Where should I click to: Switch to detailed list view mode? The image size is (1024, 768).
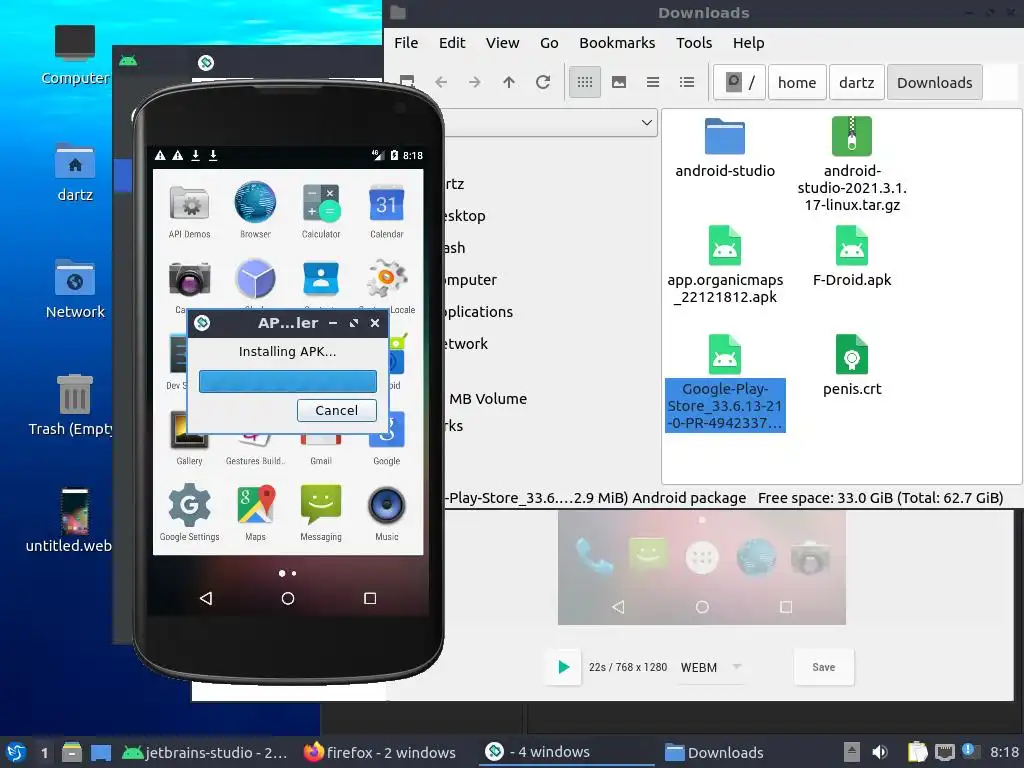686,82
